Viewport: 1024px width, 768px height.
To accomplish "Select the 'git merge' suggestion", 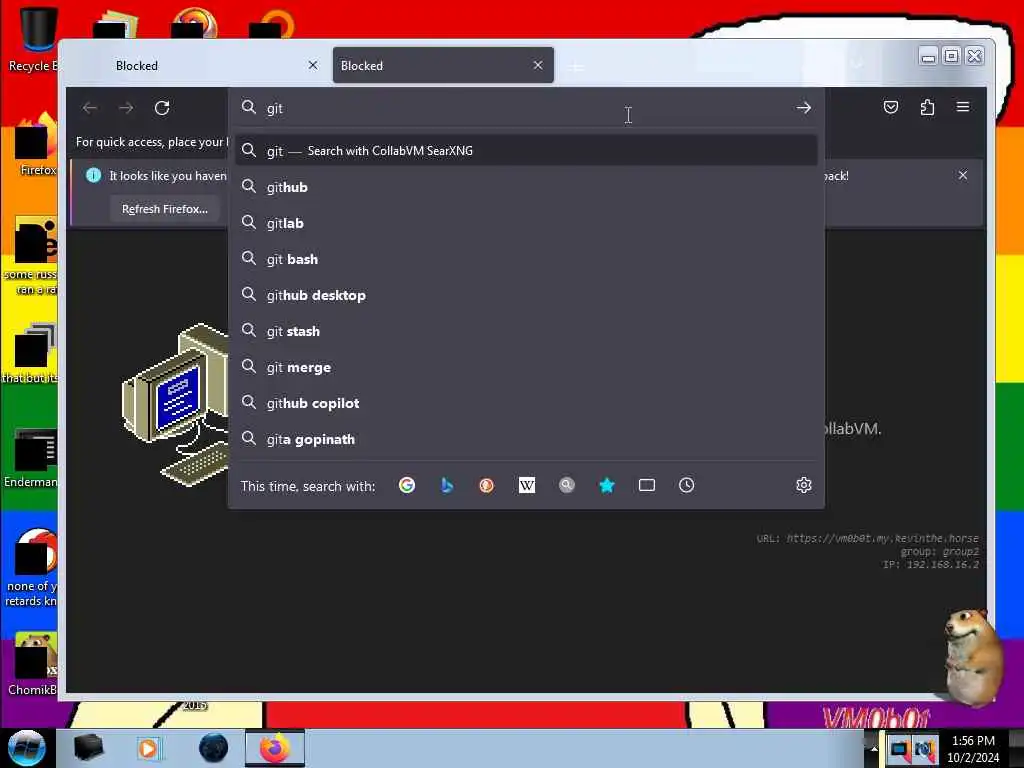I will point(526,367).
